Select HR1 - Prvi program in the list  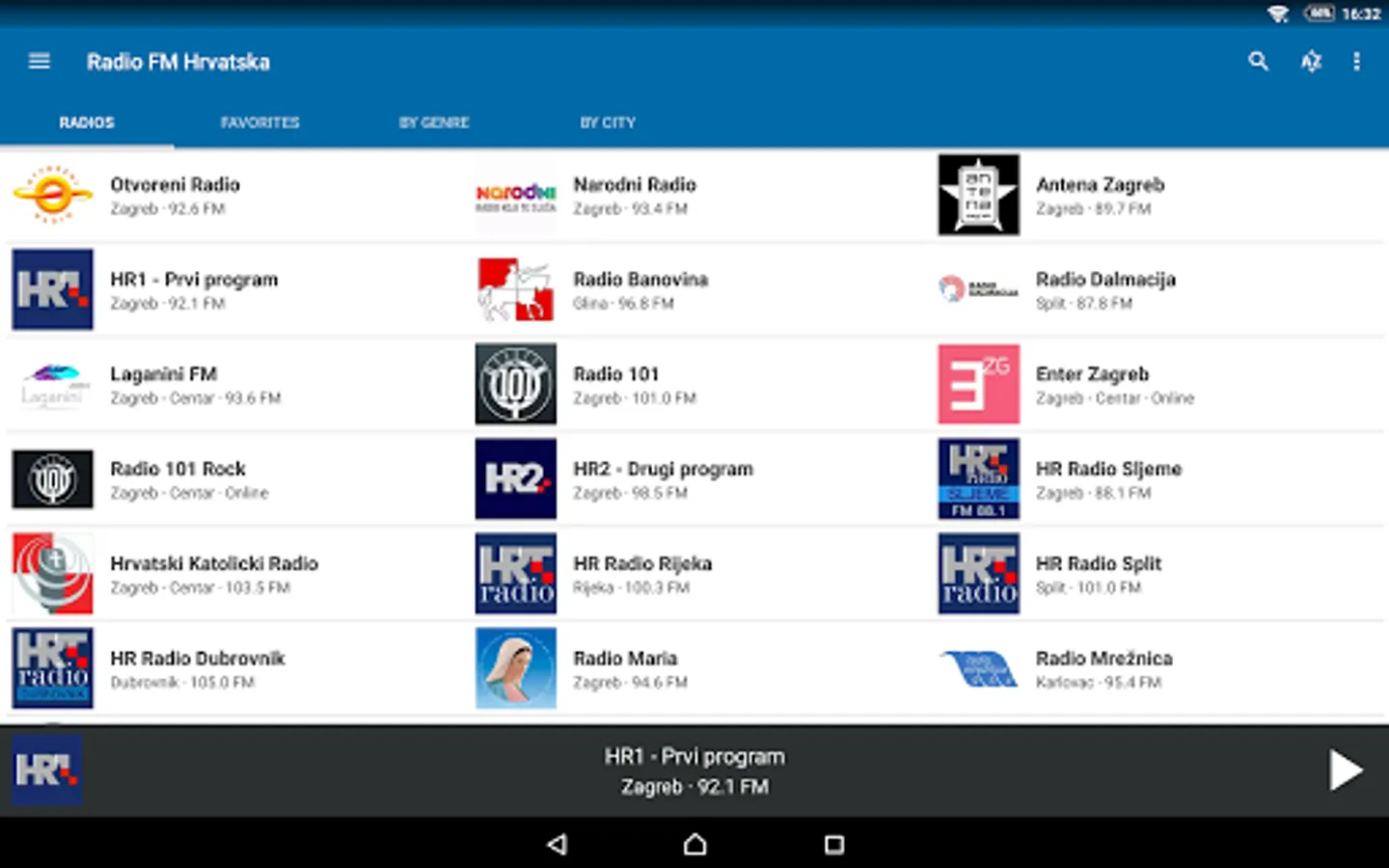pos(194,280)
